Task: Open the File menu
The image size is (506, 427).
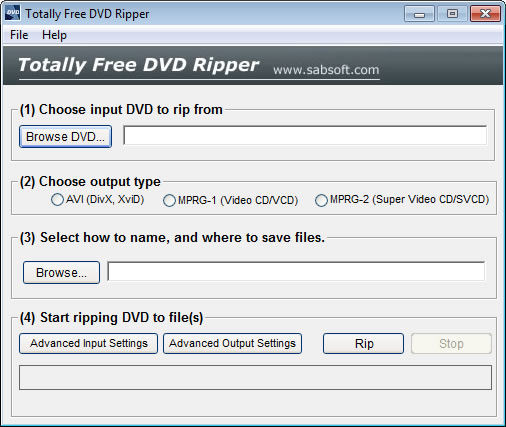Action: tap(19, 35)
